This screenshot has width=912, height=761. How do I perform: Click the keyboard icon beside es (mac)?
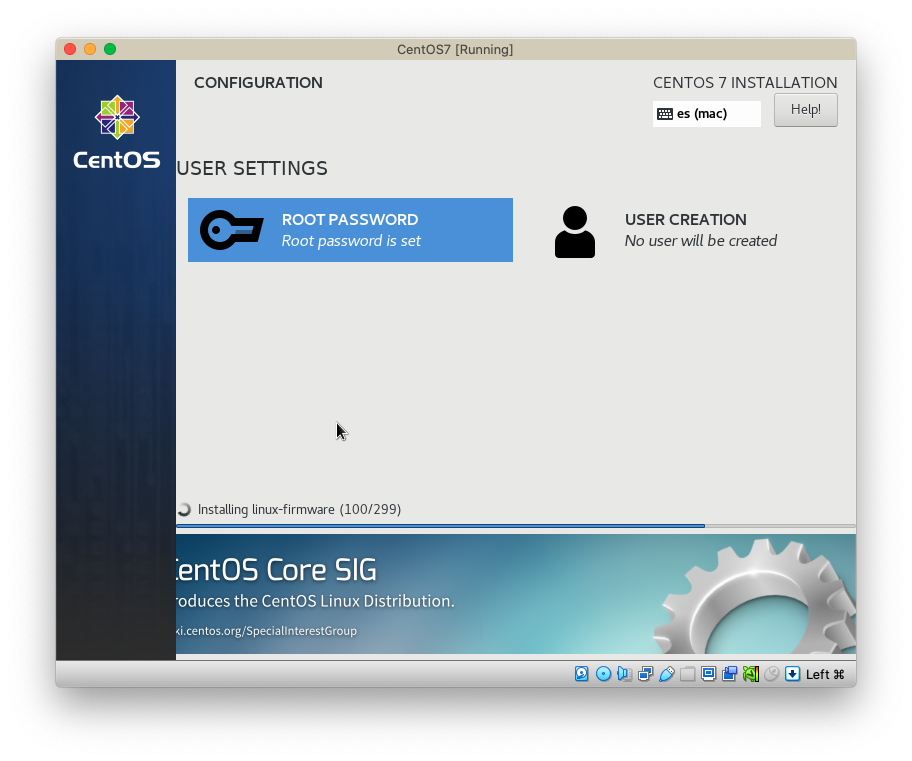(x=665, y=114)
